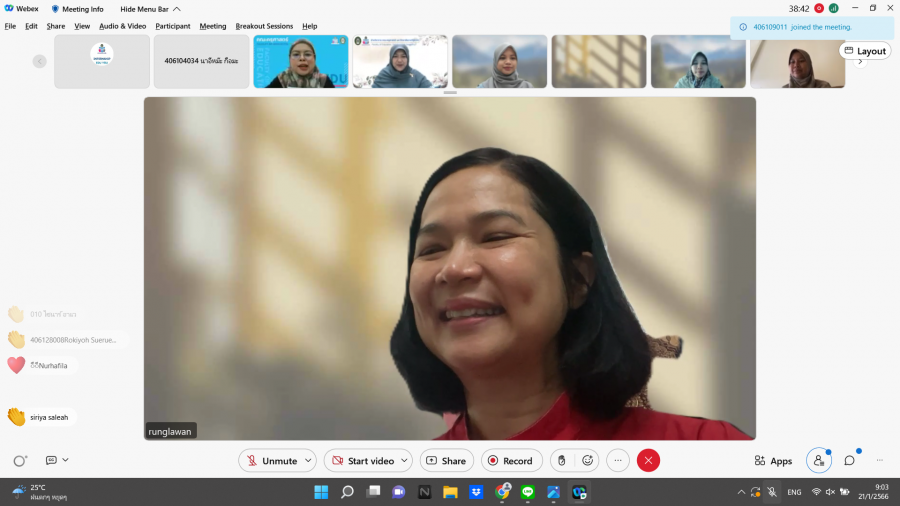
Task: Open the Breakout Sessions menu
Action: point(264,26)
